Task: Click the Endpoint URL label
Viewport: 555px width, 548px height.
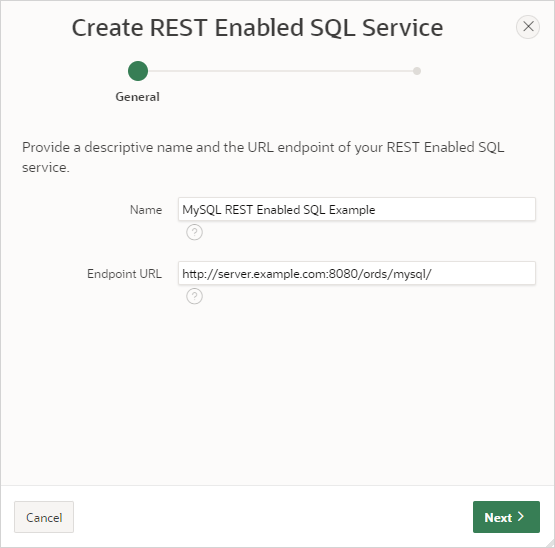Action: (x=124, y=274)
